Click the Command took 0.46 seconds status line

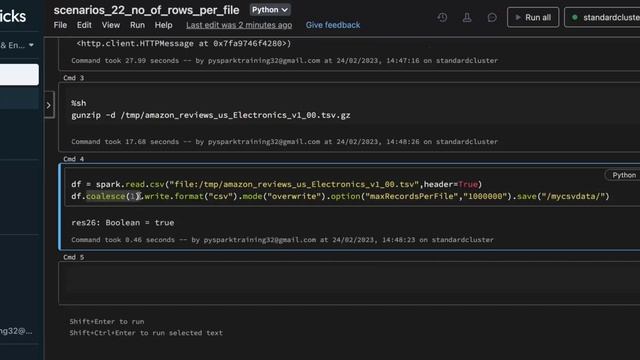tap(282, 240)
